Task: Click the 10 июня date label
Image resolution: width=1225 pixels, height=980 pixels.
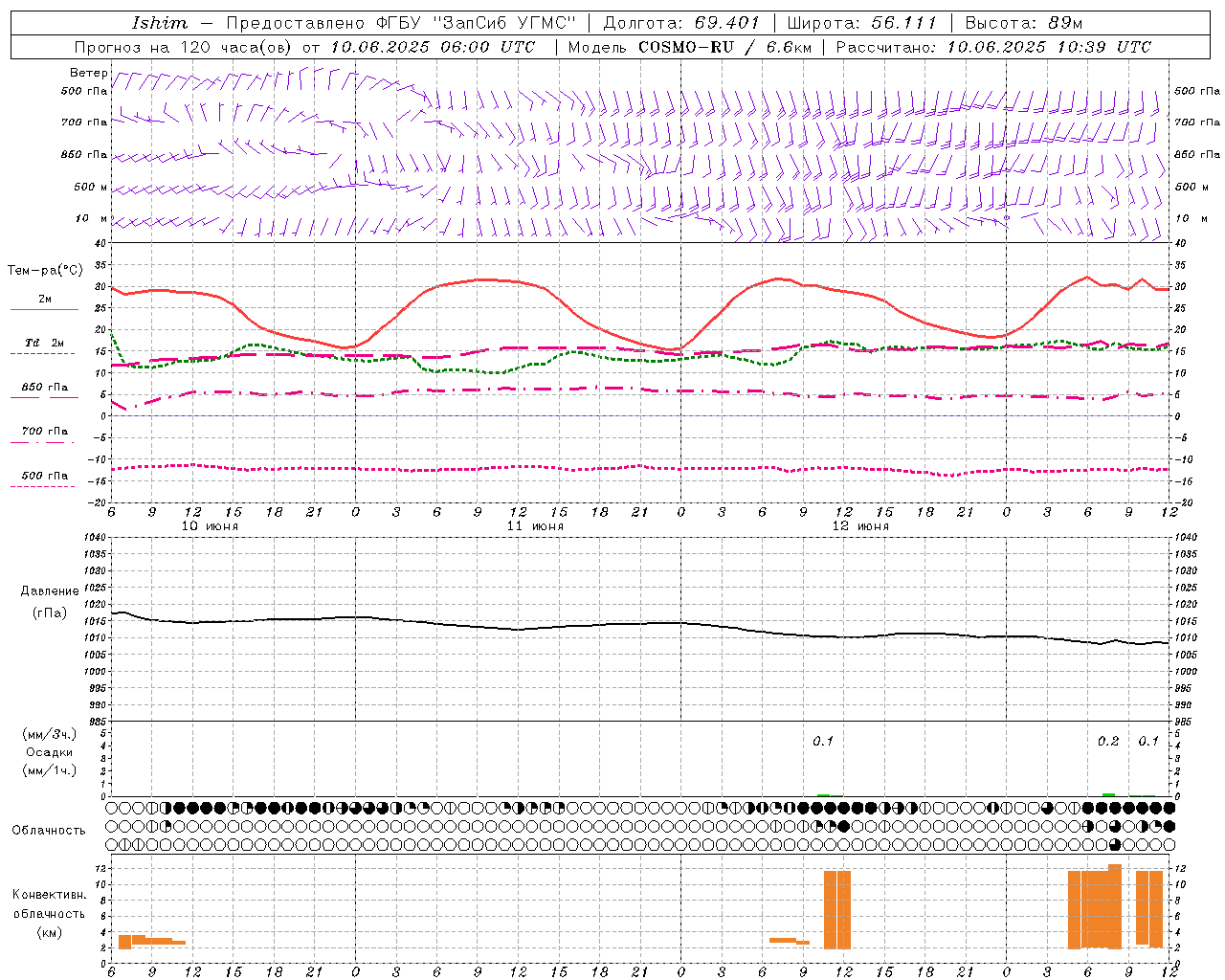Action: click(210, 526)
